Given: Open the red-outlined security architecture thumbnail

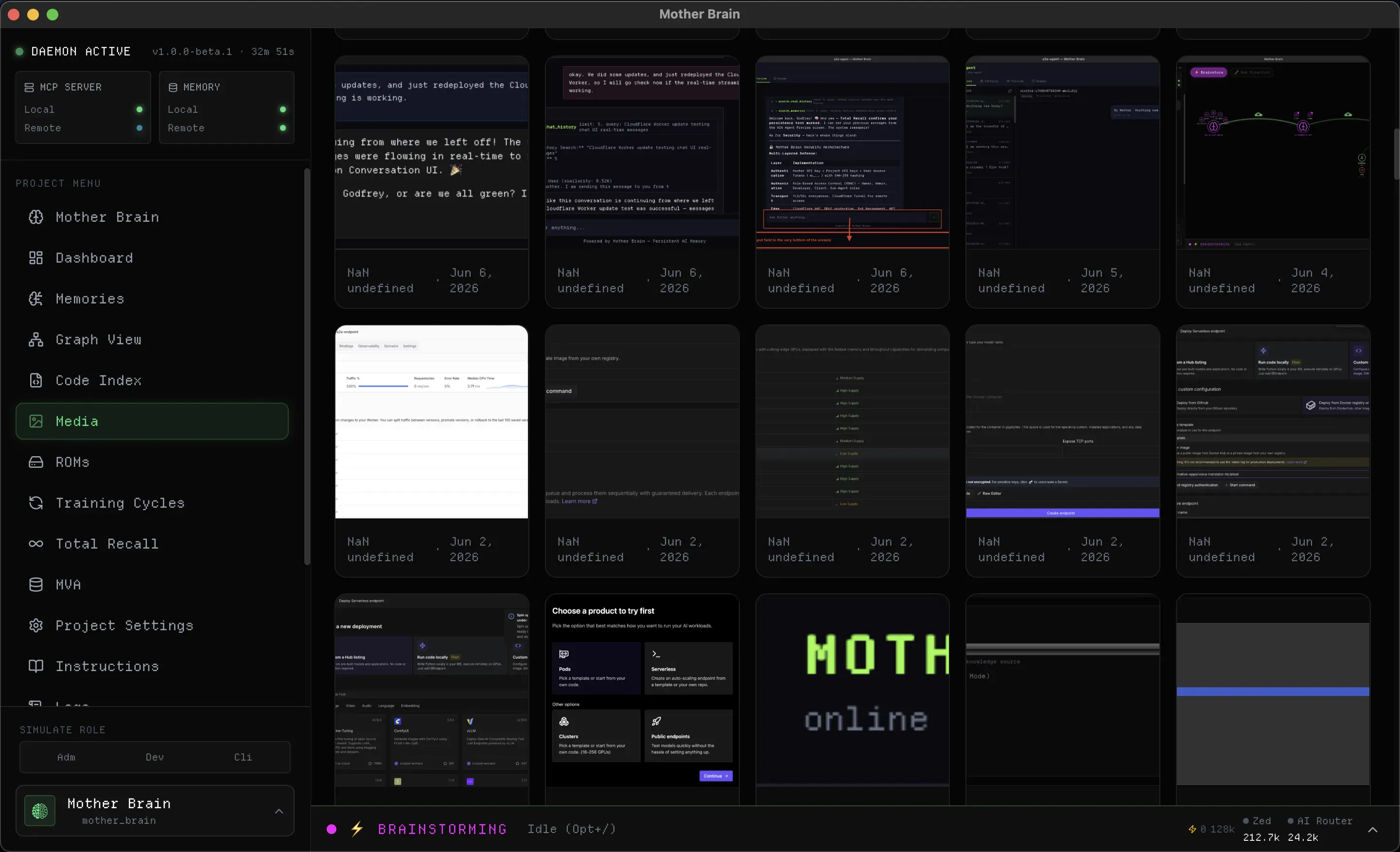Looking at the screenshot, I should click(852, 153).
